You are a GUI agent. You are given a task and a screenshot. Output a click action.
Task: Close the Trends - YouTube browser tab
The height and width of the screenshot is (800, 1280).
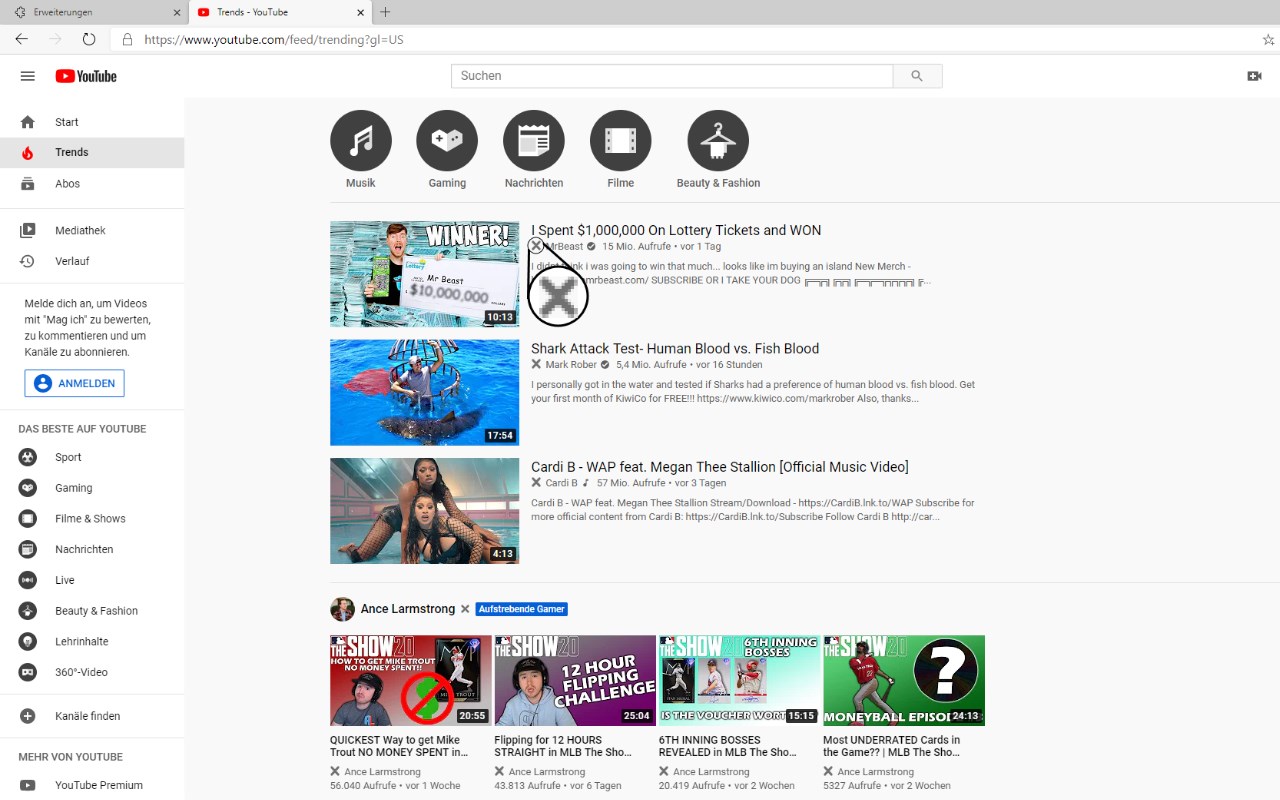click(x=360, y=12)
